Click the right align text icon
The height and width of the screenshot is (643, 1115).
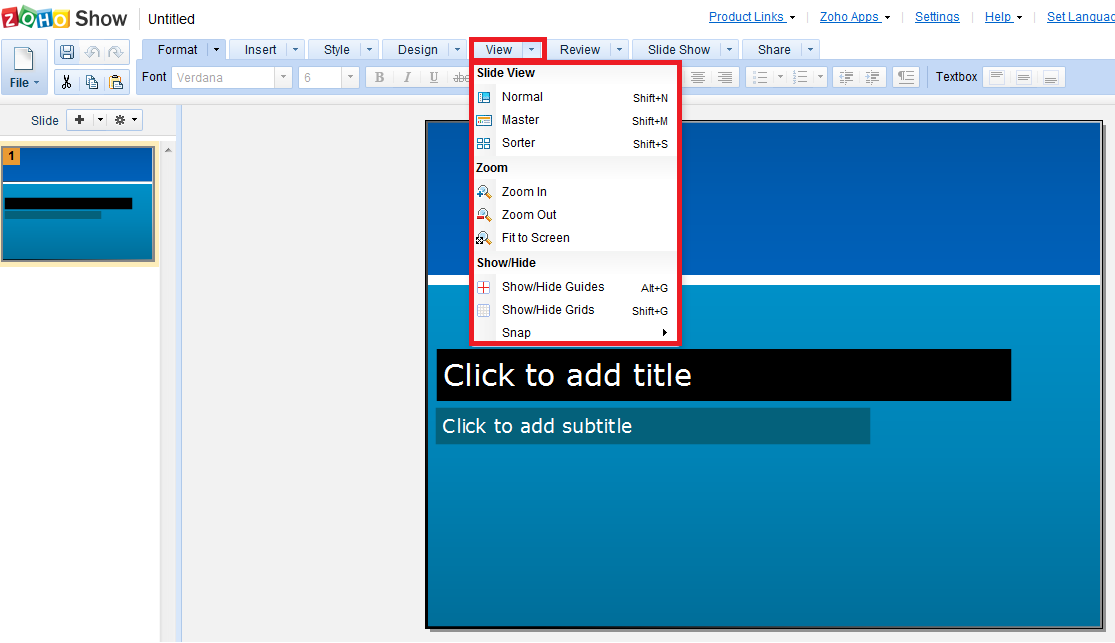point(725,77)
